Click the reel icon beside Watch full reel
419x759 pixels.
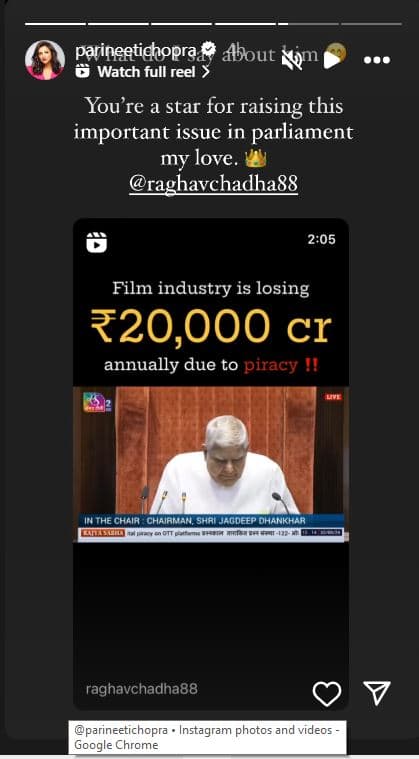pyautogui.click(x=83, y=72)
